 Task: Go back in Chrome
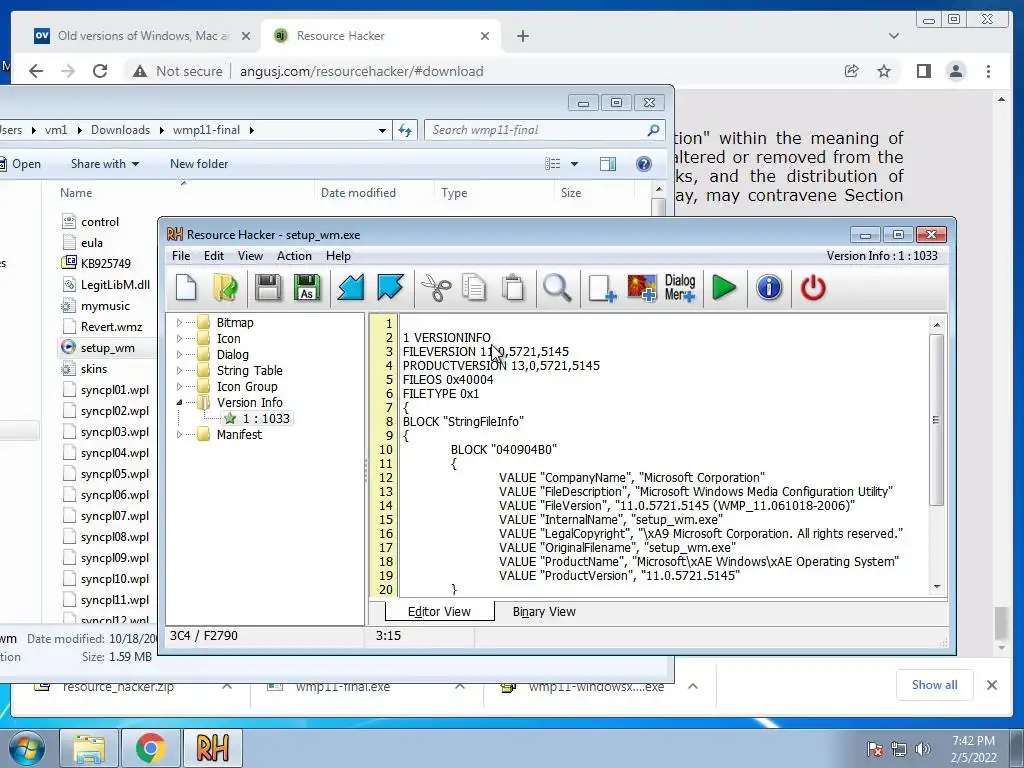[36, 71]
